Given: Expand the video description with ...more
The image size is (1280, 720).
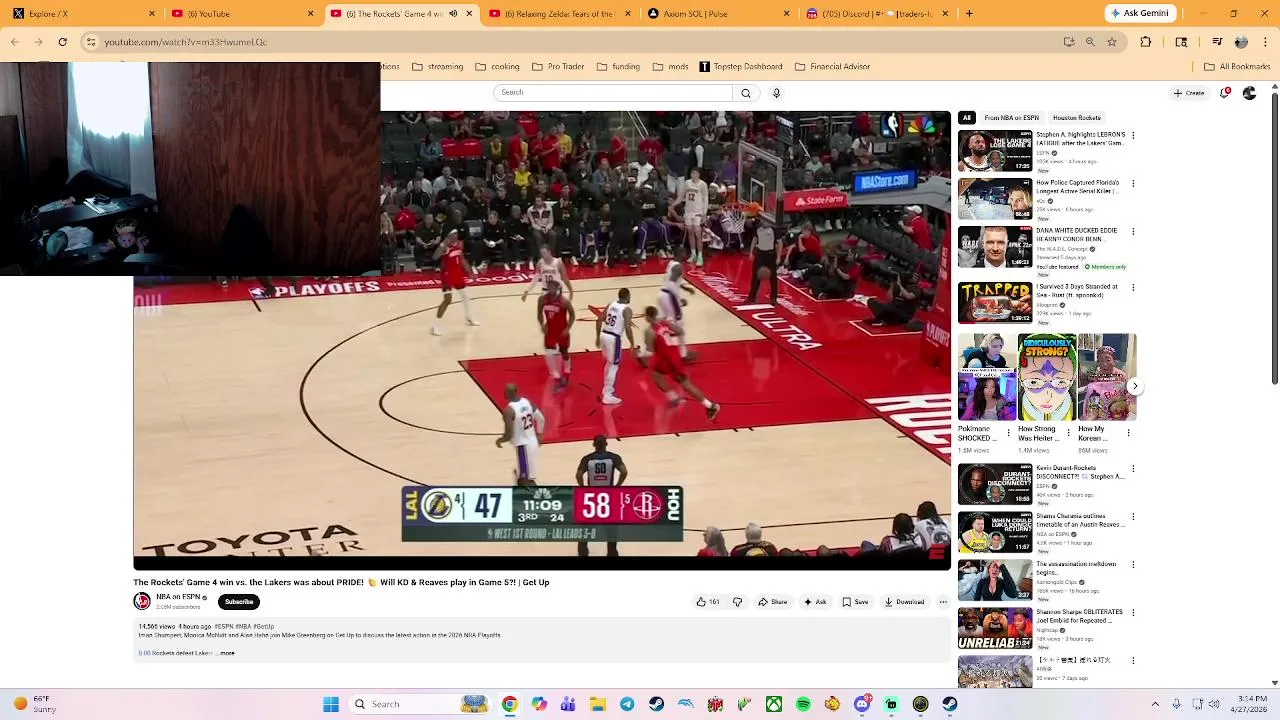Looking at the screenshot, I should click(x=226, y=653).
